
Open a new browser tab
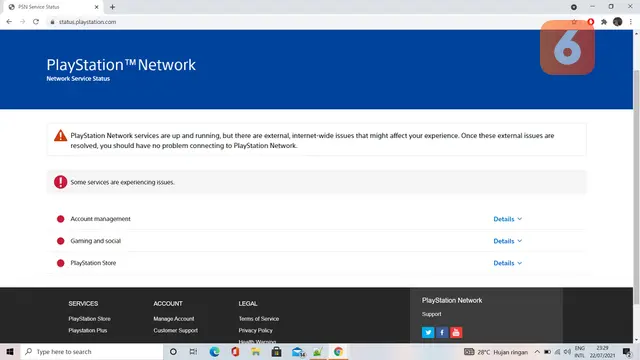[x=112, y=7]
